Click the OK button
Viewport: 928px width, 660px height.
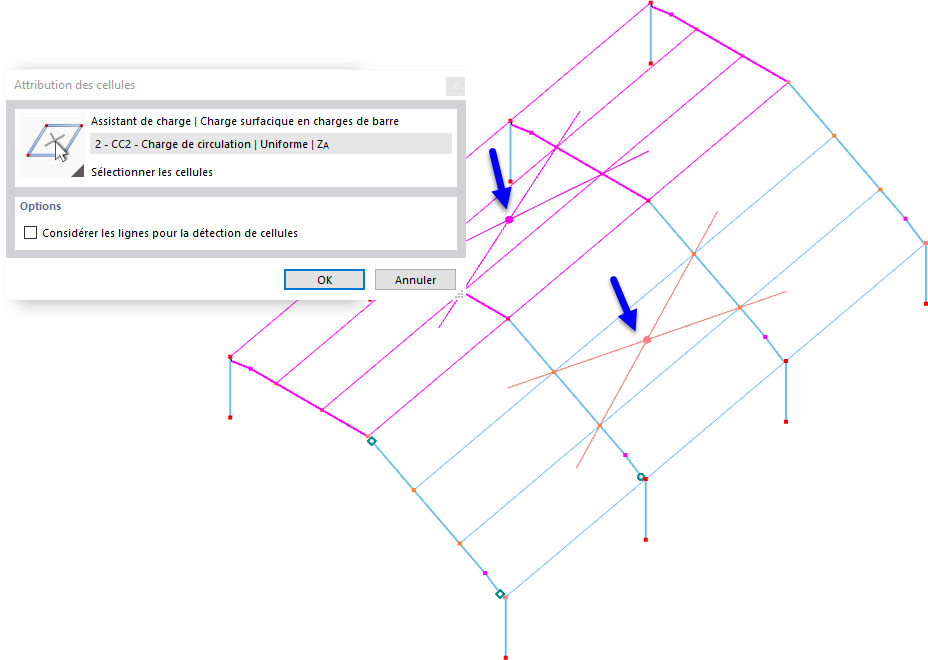pyautogui.click(x=324, y=279)
